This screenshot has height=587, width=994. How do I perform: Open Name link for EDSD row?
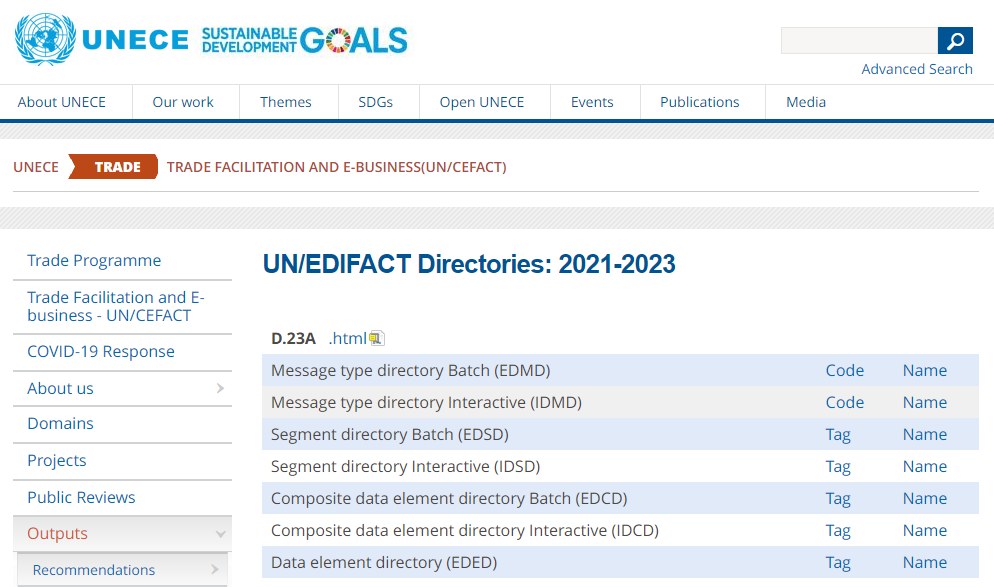(x=924, y=434)
